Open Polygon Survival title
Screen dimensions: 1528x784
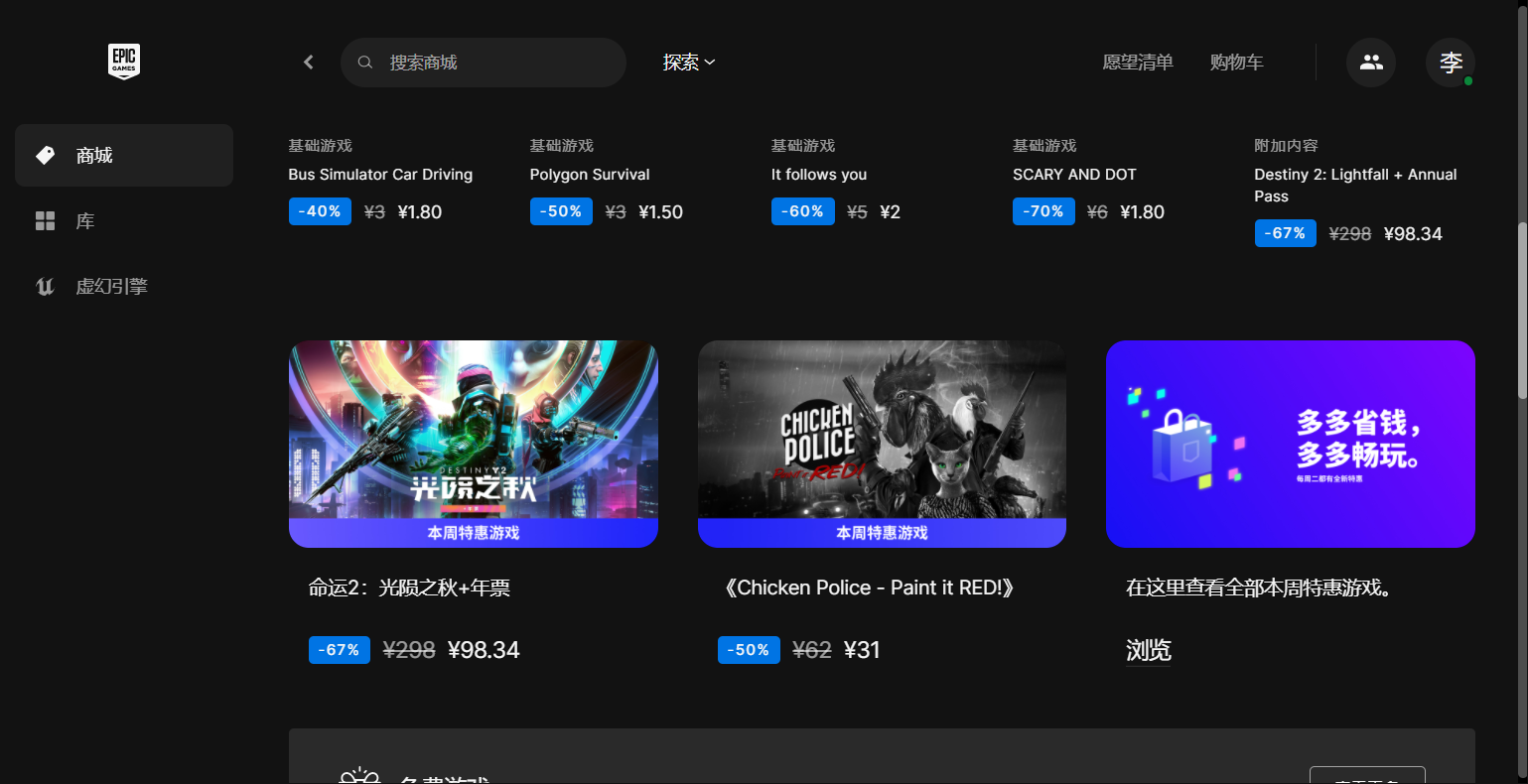(x=590, y=175)
